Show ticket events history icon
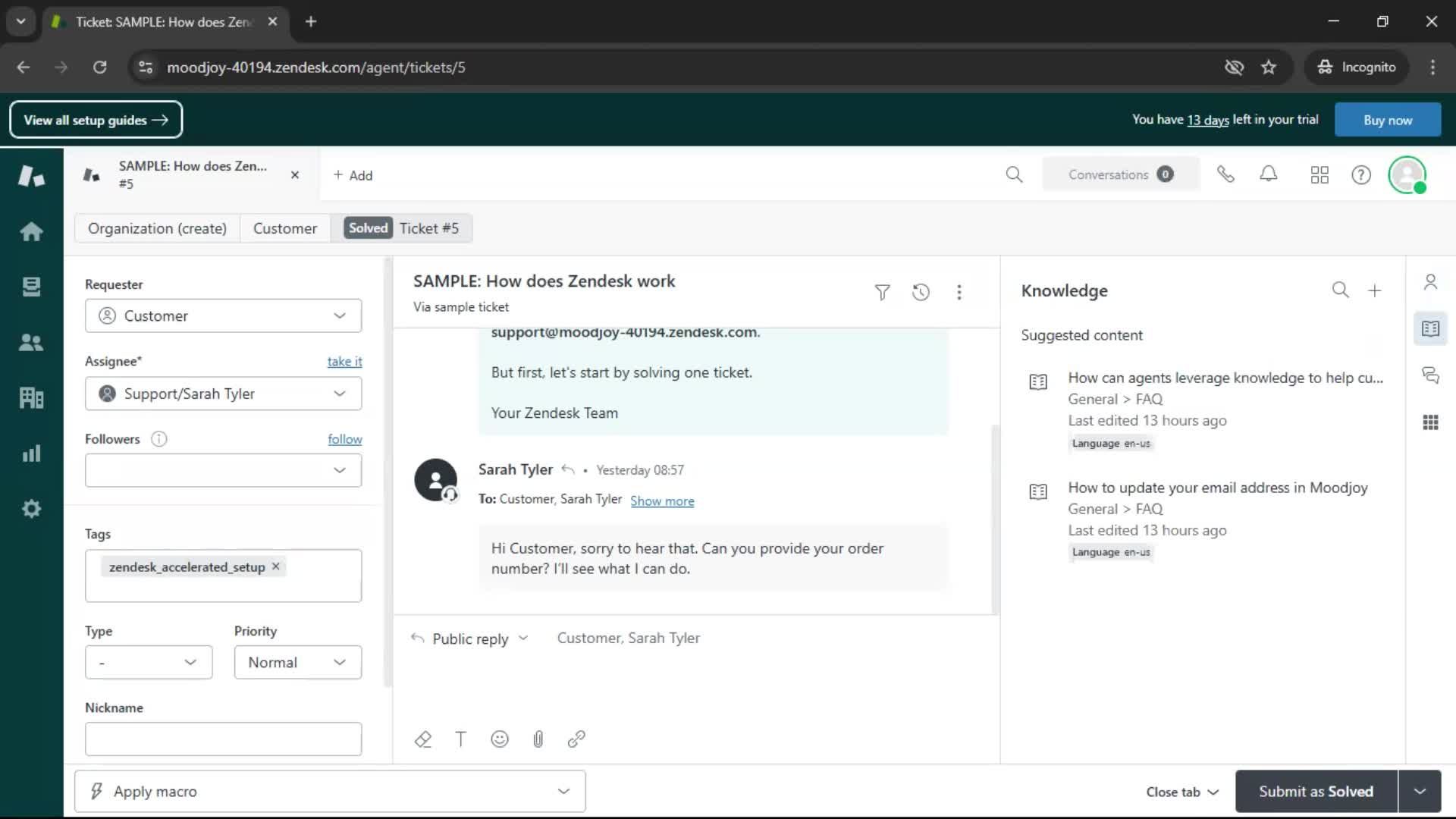Viewport: 1456px width, 819px height. click(x=921, y=292)
